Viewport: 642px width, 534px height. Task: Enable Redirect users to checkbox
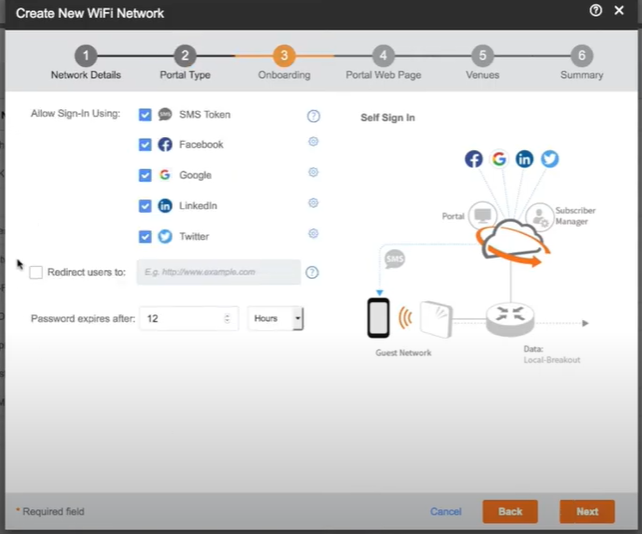tap(36, 272)
